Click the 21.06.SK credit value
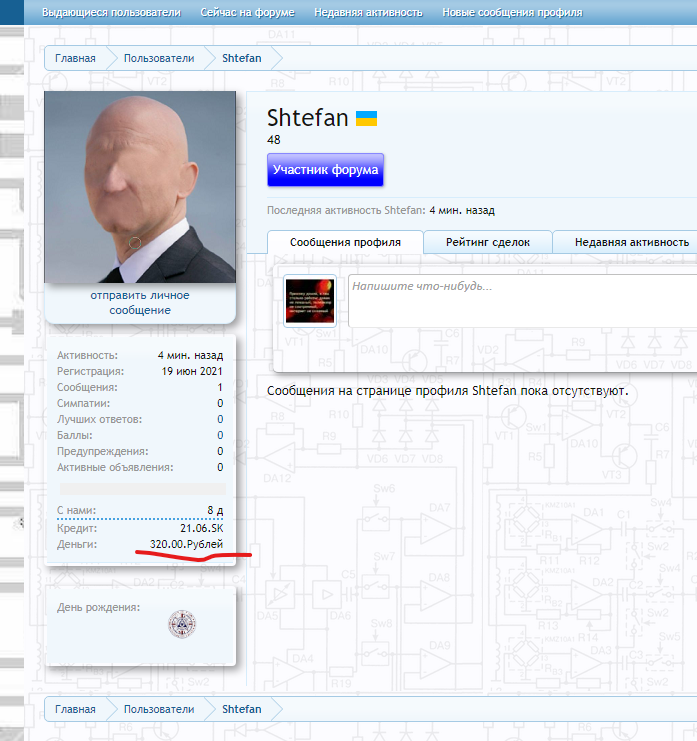Image resolution: width=697 pixels, height=741 pixels. point(201,527)
